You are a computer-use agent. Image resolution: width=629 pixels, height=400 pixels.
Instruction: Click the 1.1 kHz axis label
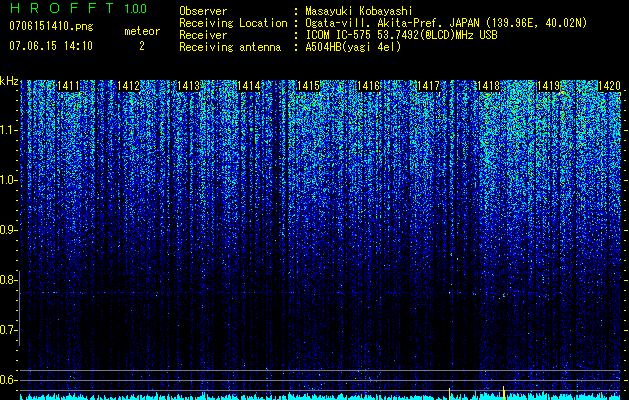point(7,130)
